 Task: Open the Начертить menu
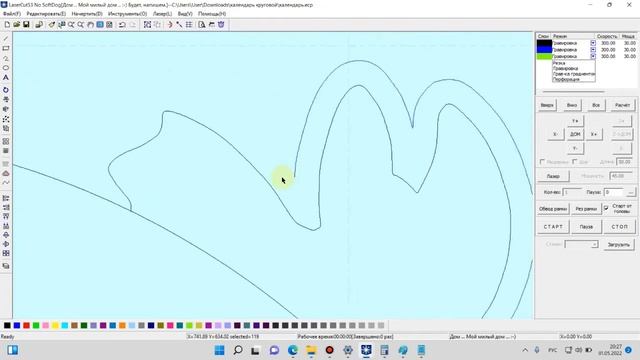coord(87,13)
